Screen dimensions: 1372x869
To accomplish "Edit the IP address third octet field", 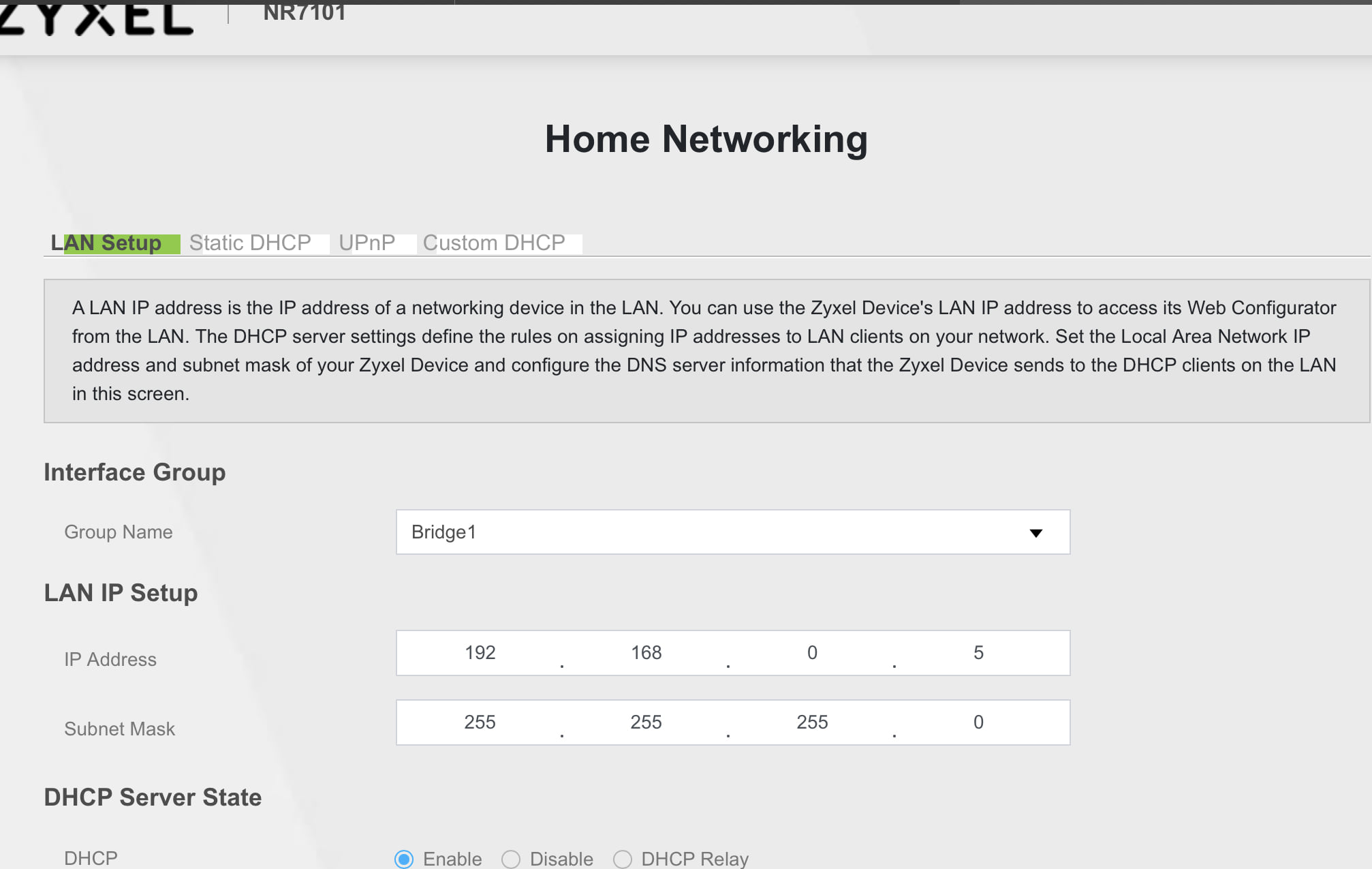I will (x=812, y=653).
